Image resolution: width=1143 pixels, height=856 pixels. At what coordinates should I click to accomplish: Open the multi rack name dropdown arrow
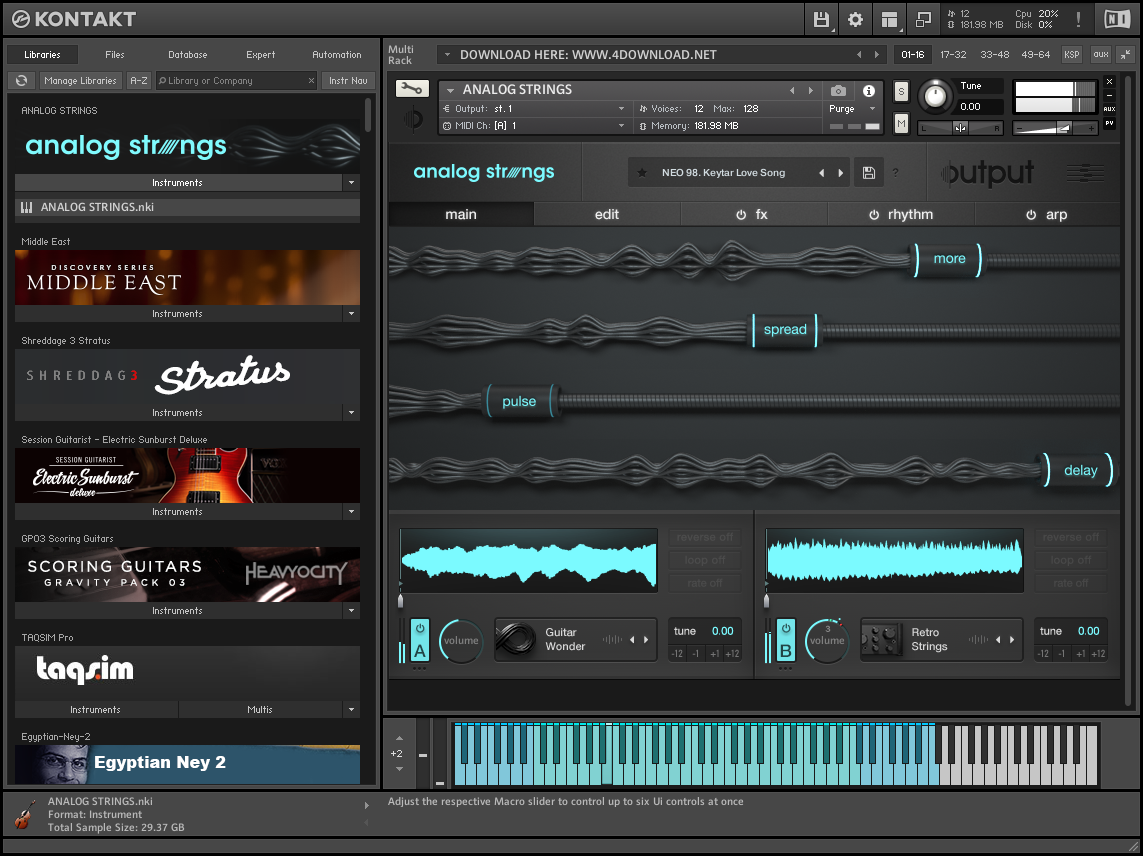click(x=447, y=55)
